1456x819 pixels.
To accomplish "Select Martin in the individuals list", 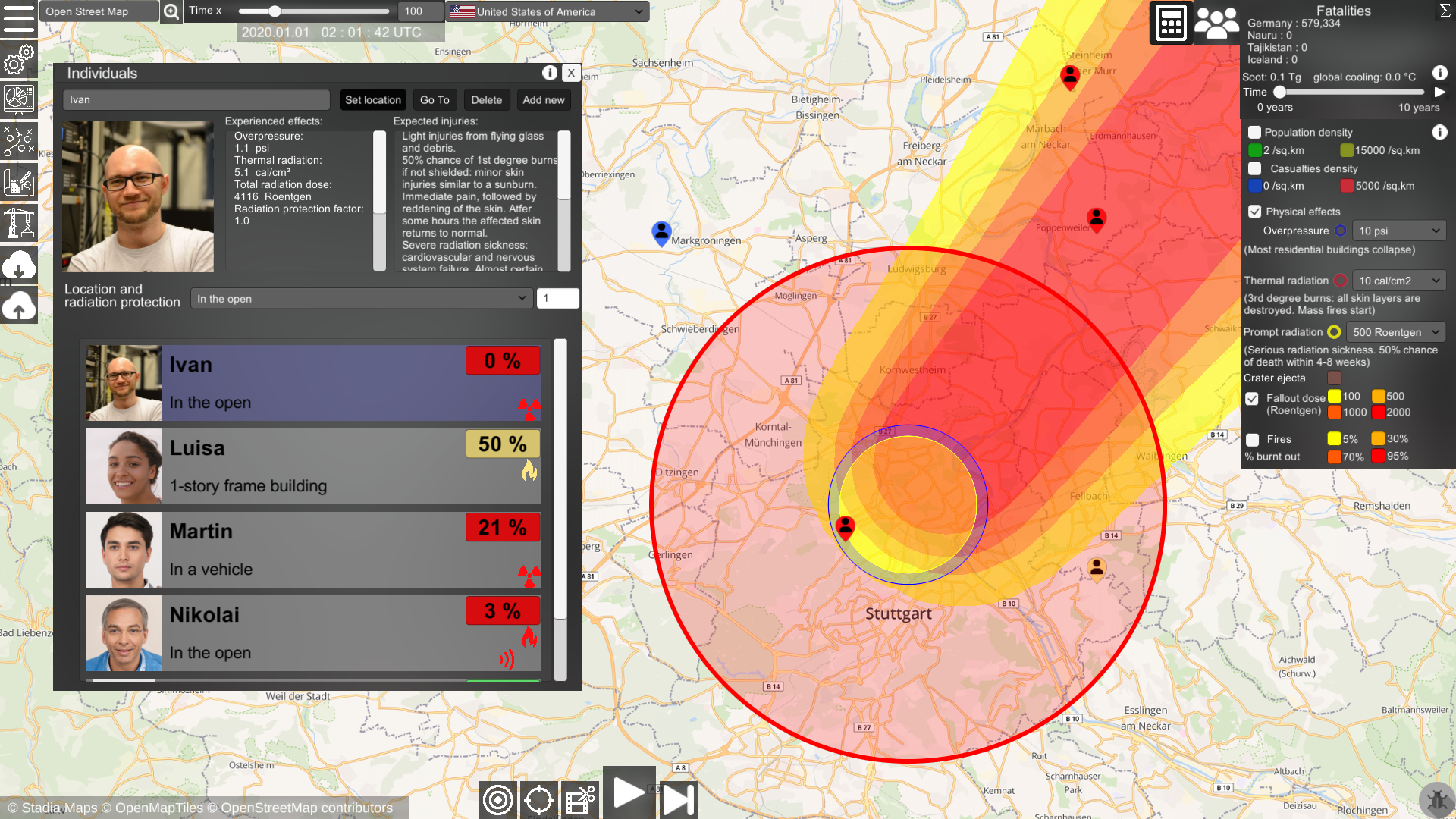I will pyautogui.click(x=312, y=549).
